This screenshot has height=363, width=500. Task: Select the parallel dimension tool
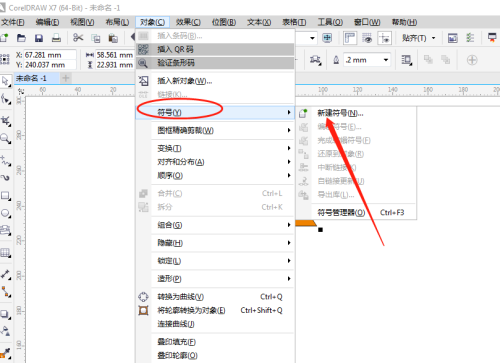(x=6, y=274)
